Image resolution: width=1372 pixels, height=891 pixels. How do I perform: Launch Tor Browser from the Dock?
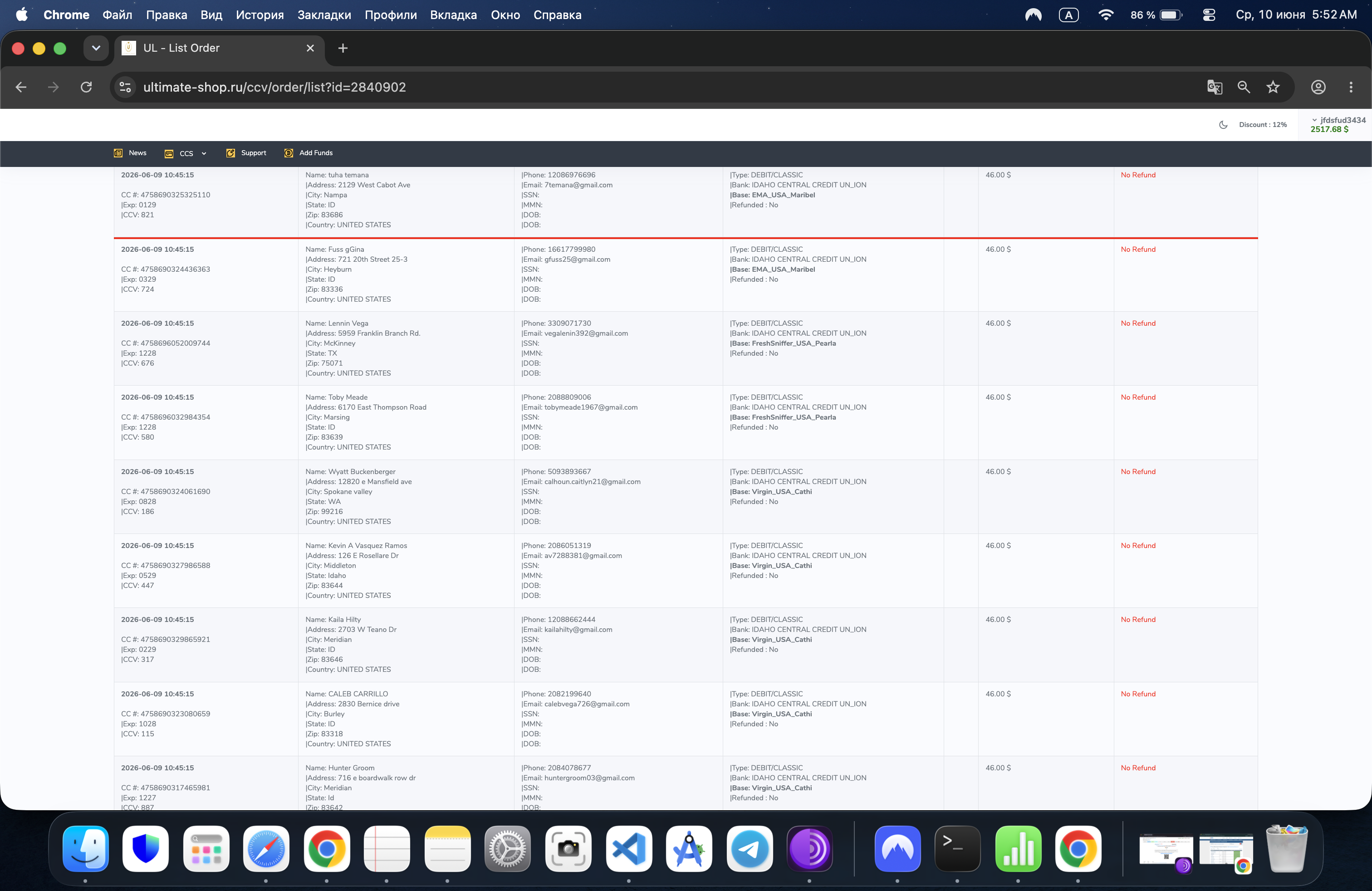click(809, 848)
